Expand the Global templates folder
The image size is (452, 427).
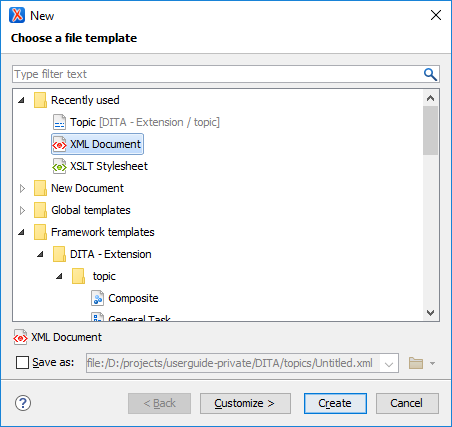[x=22, y=210]
